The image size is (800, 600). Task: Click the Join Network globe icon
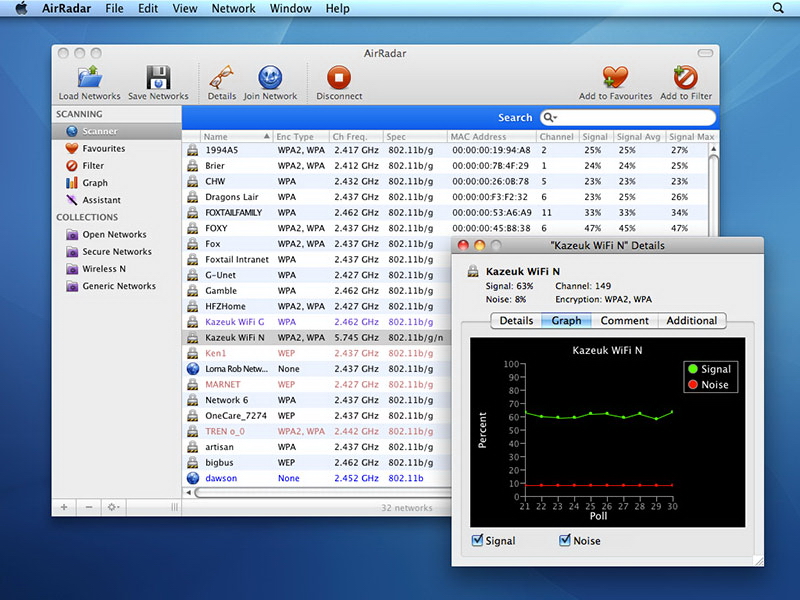(x=270, y=78)
